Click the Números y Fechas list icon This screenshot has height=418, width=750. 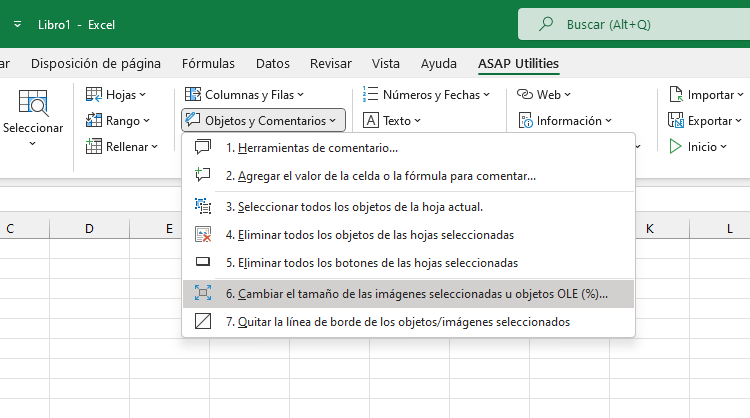click(x=370, y=95)
